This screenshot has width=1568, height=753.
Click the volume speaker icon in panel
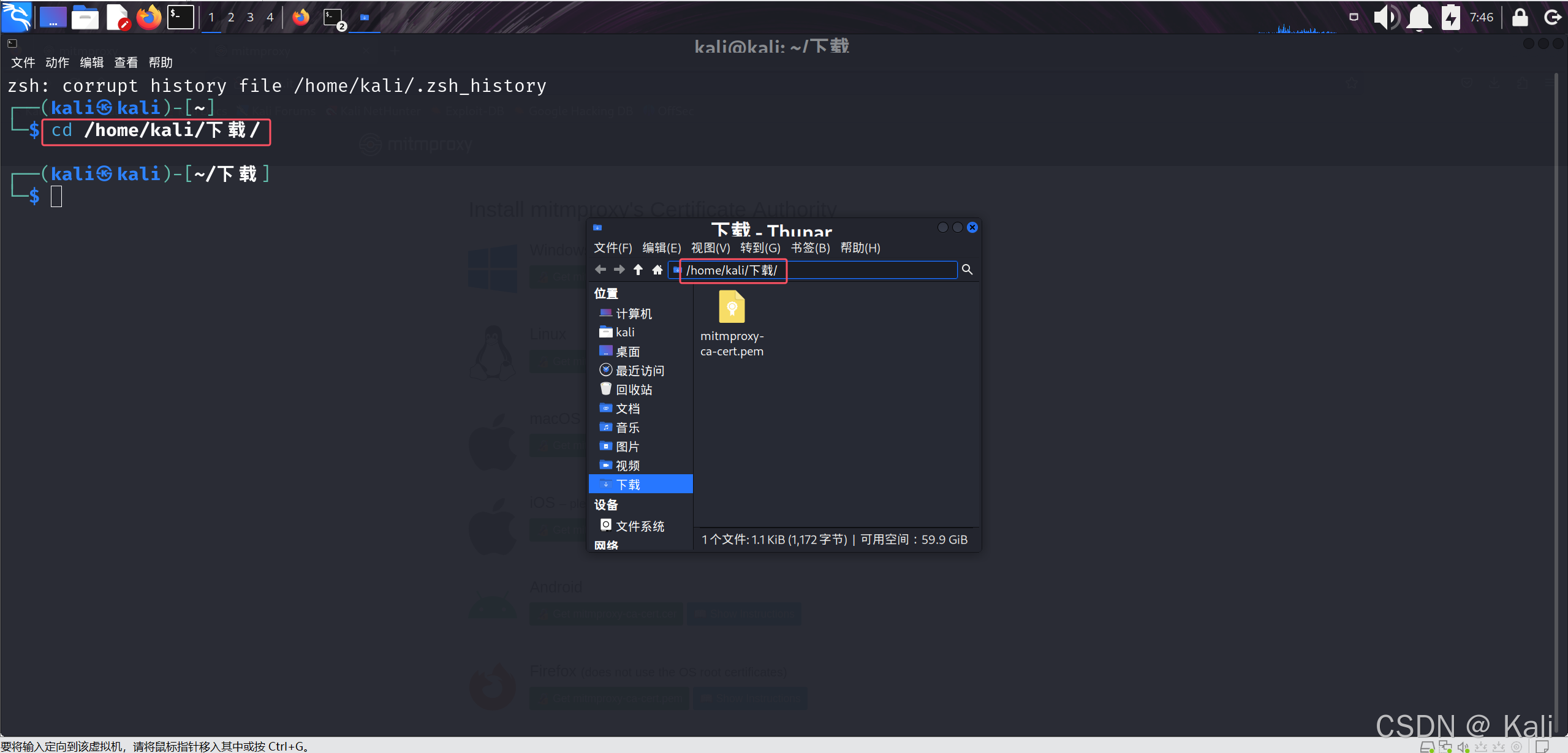(x=1386, y=17)
